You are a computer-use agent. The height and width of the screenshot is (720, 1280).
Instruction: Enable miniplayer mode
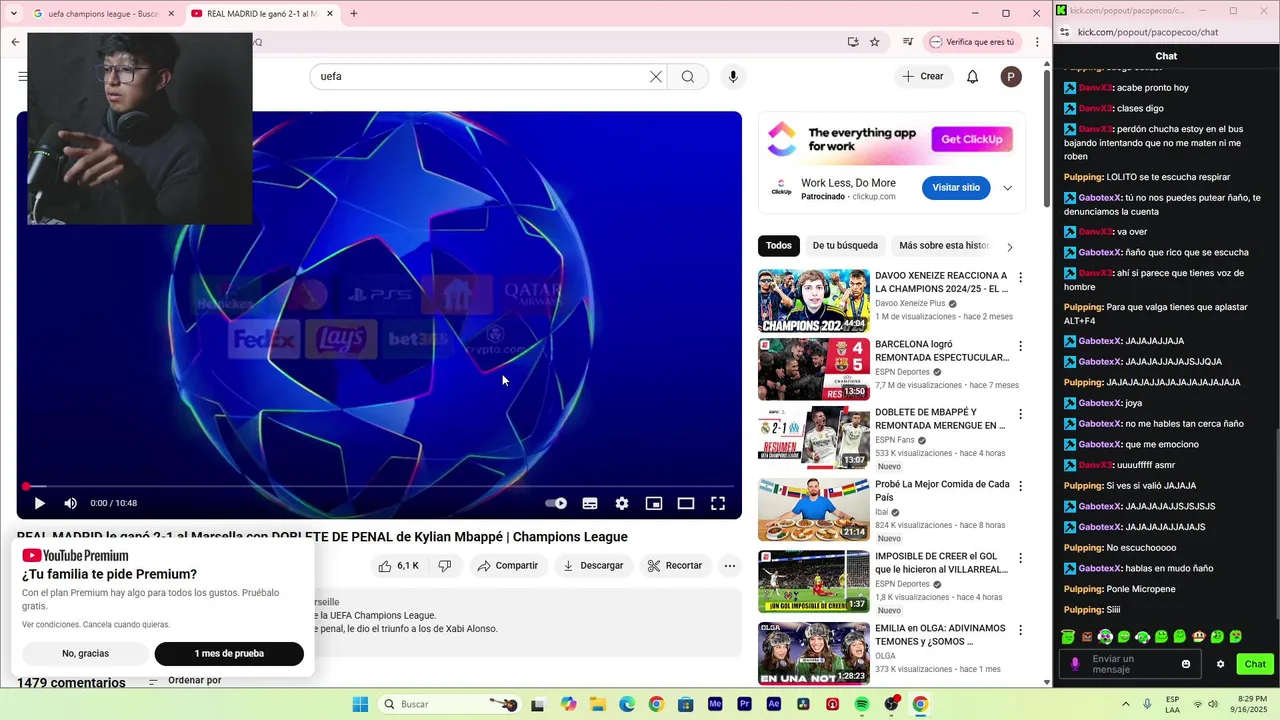[x=654, y=503]
